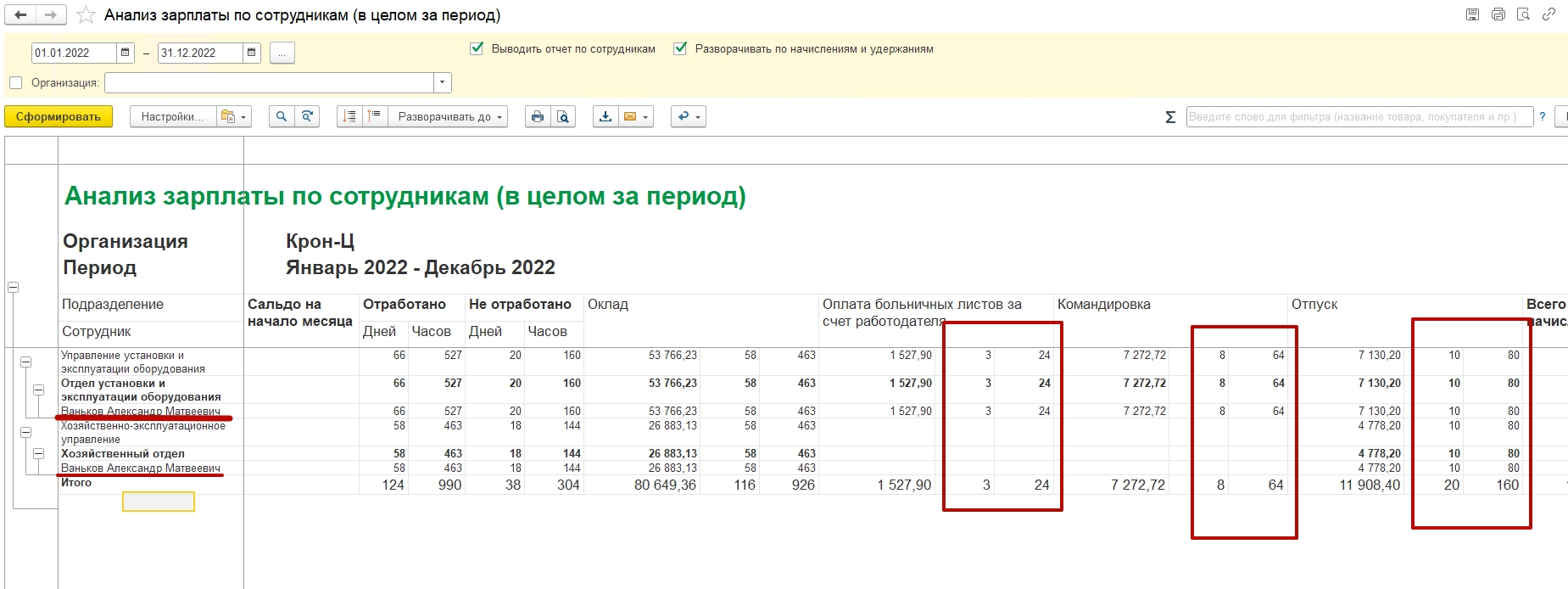
Task: Go back with the left arrow button
Action: coord(21,15)
